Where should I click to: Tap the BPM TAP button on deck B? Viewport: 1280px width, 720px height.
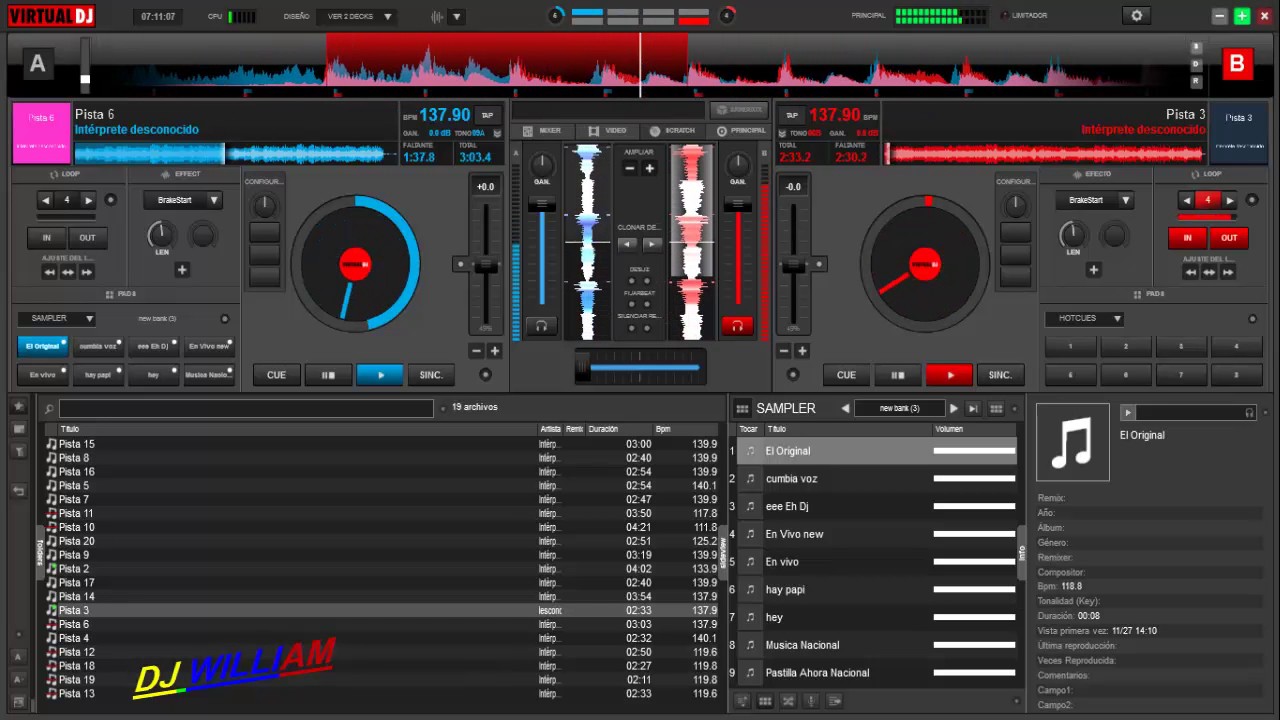point(791,115)
